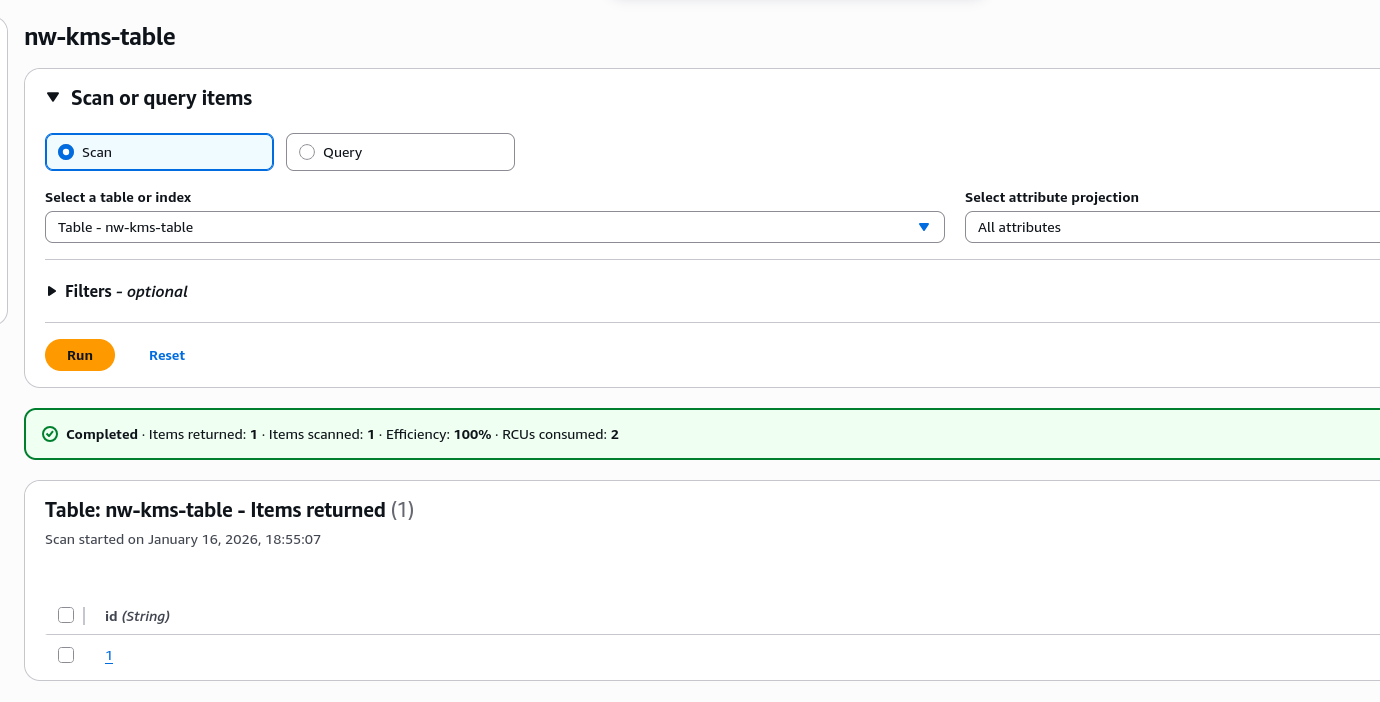Click the nw-kms-table page heading
Image resolution: width=1380 pixels, height=702 pixels.
tap(100, 37)
